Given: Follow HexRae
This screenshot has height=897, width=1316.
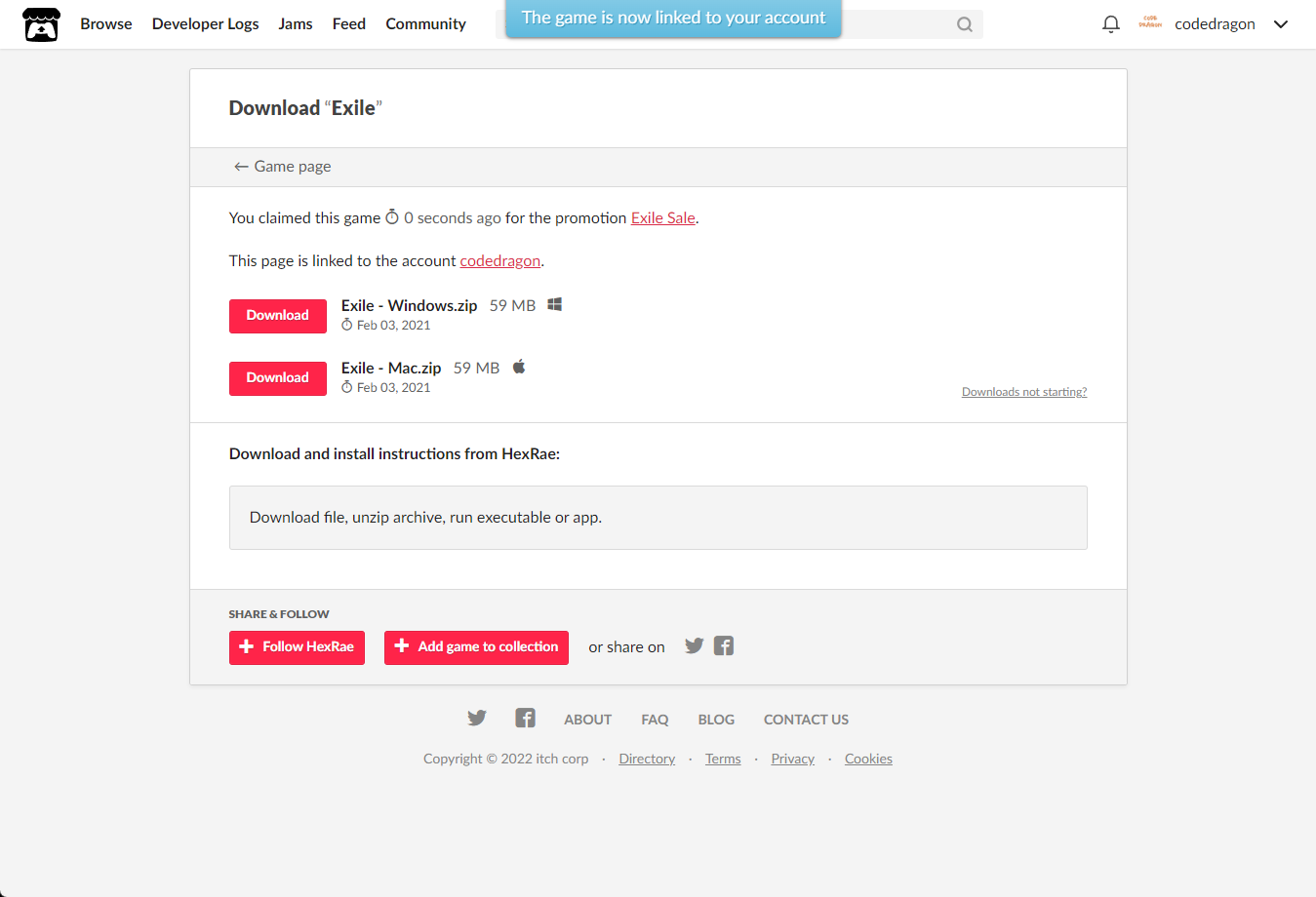Looking at the screenshot, I should [x=297, y=647].
